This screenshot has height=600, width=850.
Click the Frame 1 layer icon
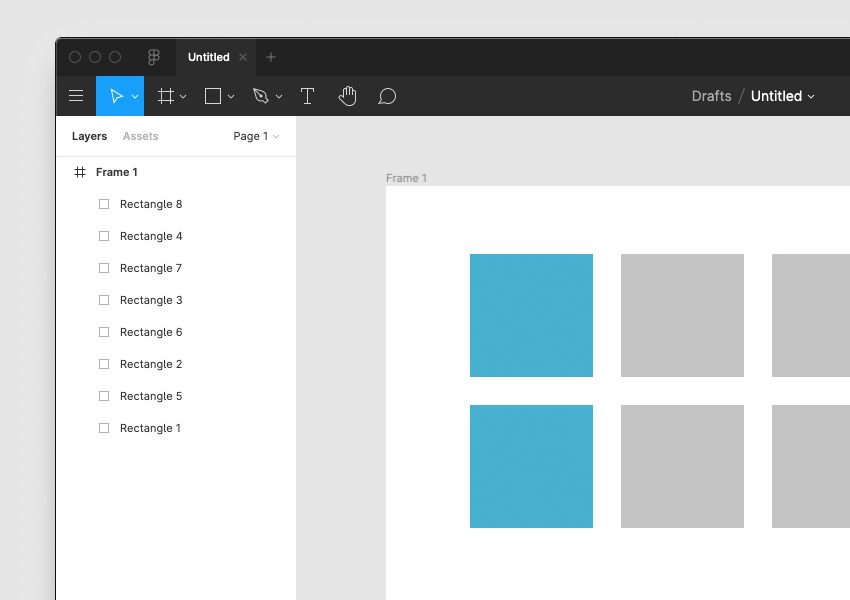[x=79, y=172]
